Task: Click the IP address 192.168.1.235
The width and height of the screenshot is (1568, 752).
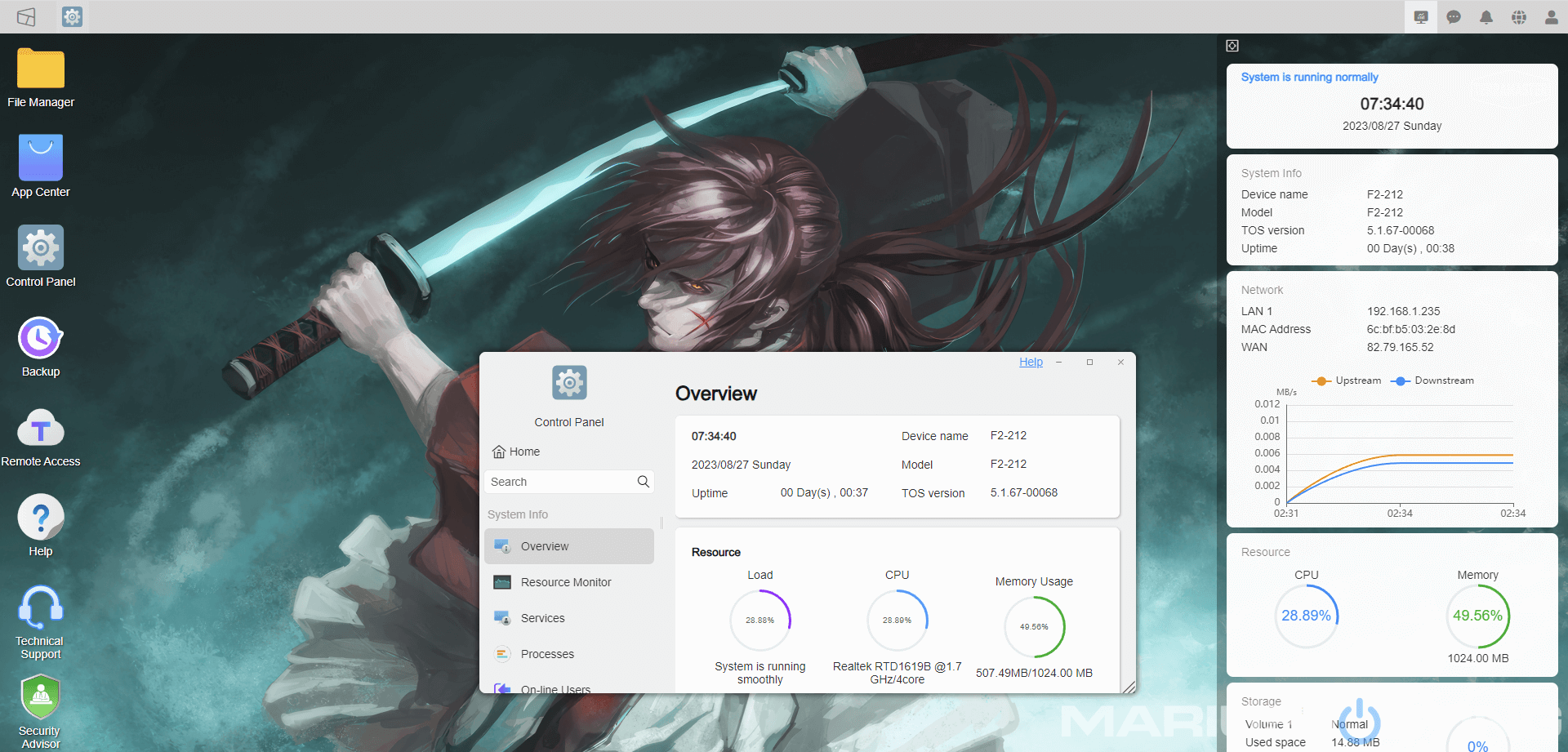Action: pyautogui.click(x=1403, y=311)
